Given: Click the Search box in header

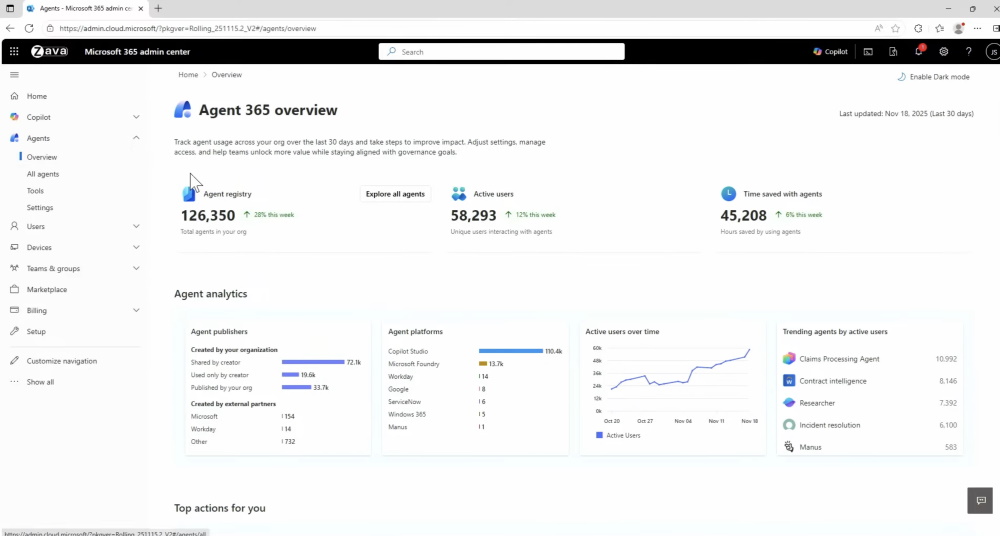Looking at the screenshot, I should coord(501,52).
